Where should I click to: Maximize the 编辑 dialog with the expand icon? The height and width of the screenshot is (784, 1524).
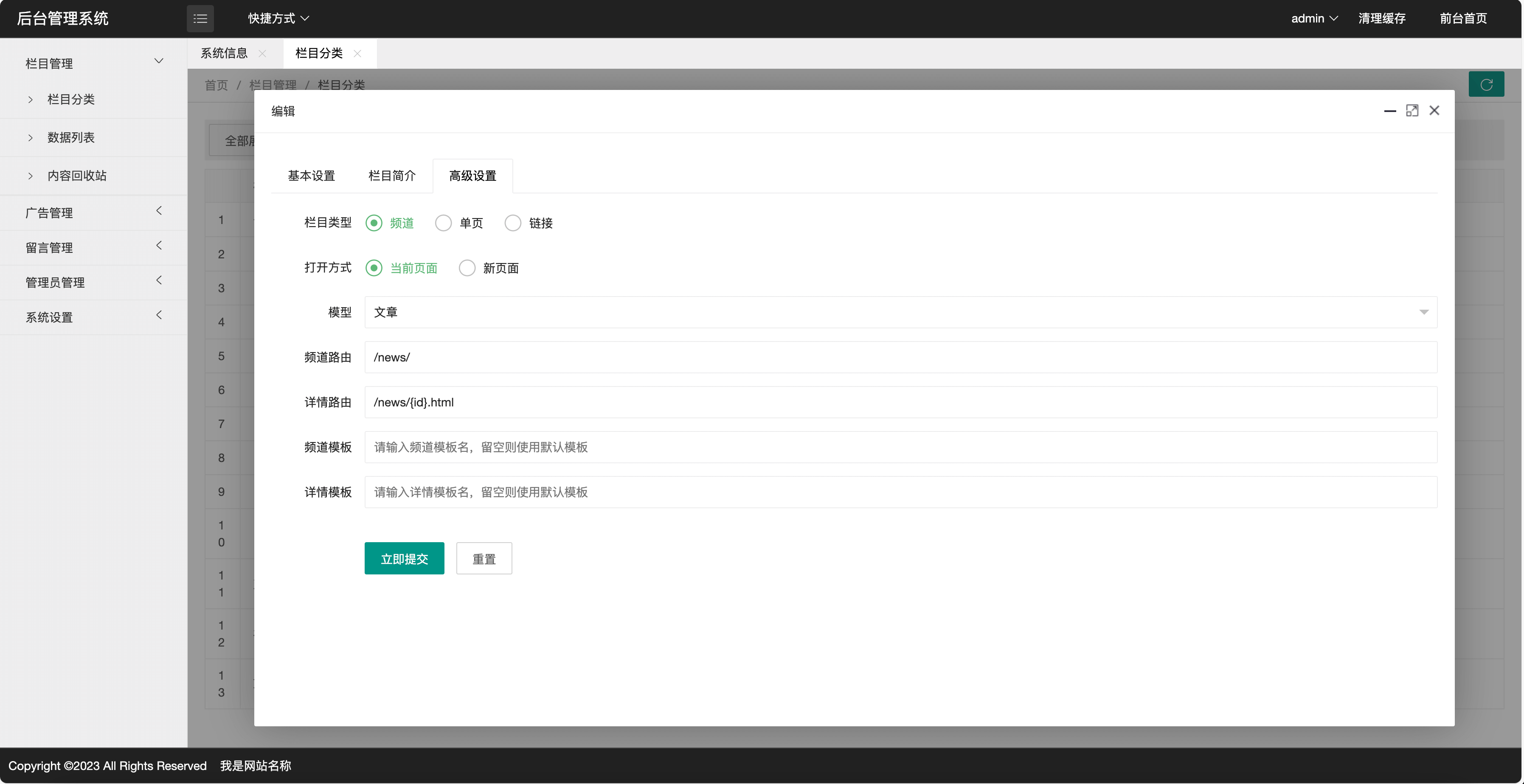point(1412,111)
